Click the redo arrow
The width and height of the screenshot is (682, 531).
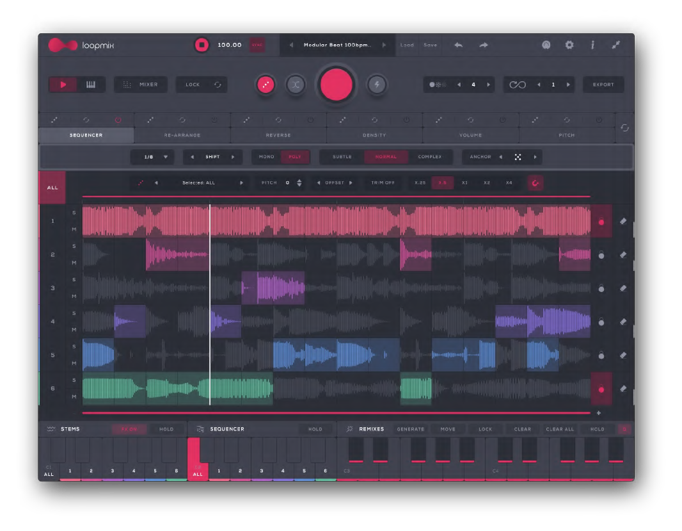point(483,45)
